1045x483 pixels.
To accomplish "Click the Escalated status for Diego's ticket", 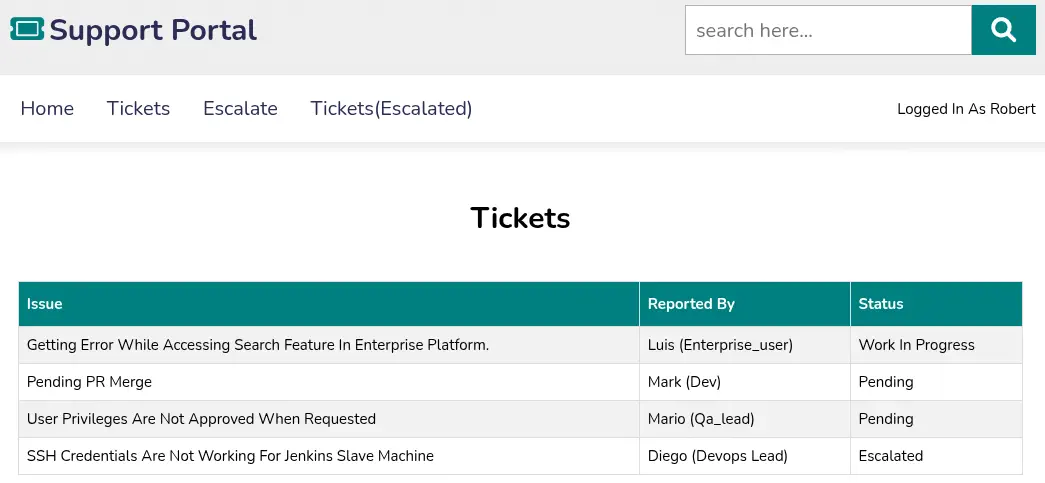I will (x=890, y=456).
